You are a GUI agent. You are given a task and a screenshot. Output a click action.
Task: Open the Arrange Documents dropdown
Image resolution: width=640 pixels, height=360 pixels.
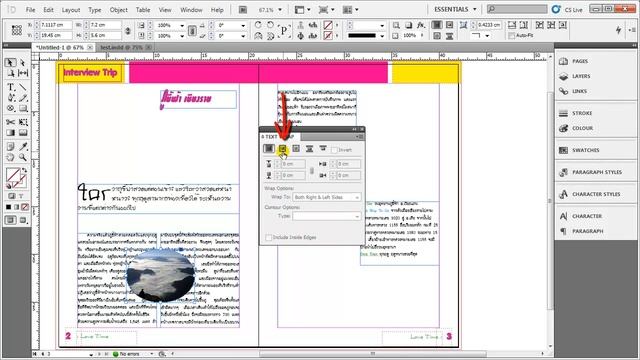(351, 9)
